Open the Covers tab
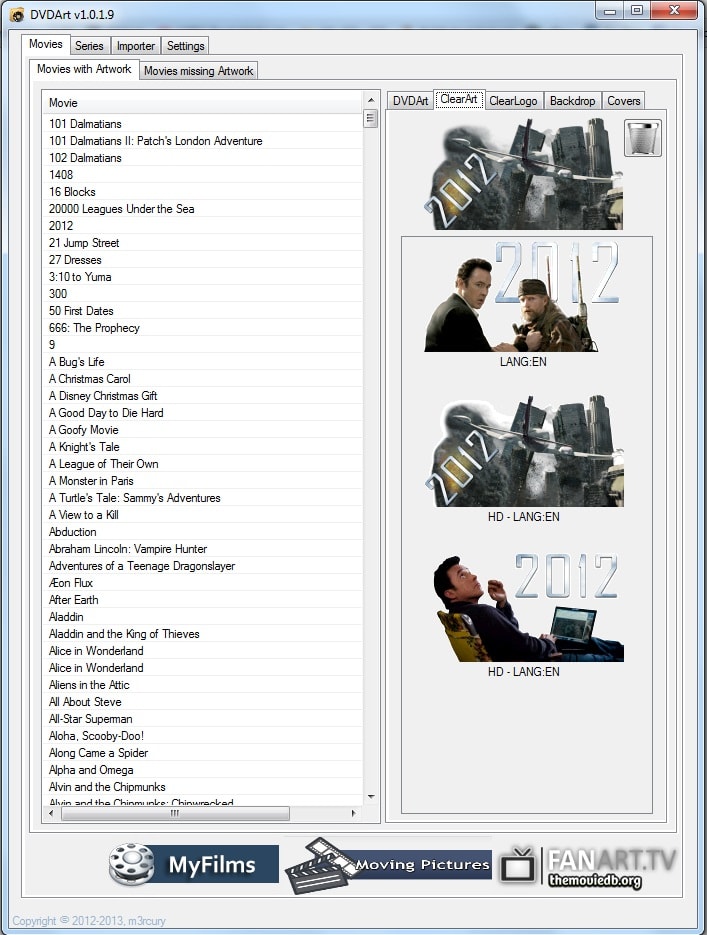This screenshot has width=707, height=935. [x=624, y=101]
